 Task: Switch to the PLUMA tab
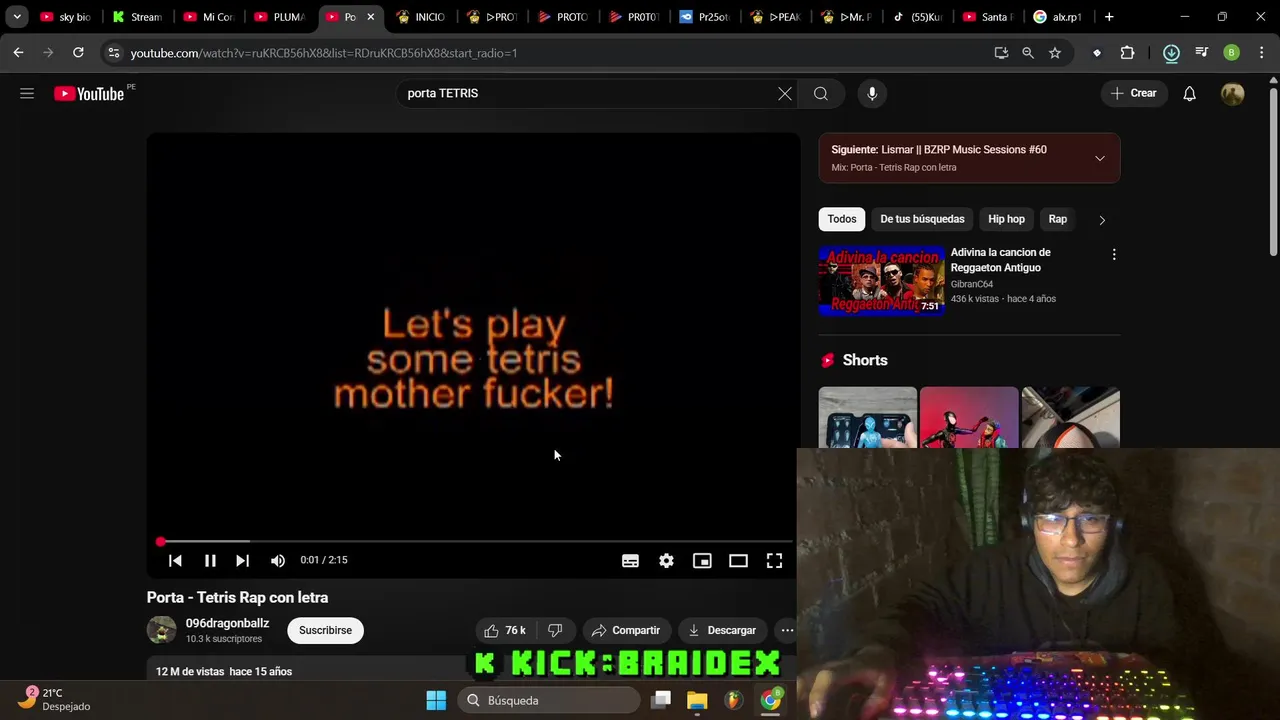(281, 17)
